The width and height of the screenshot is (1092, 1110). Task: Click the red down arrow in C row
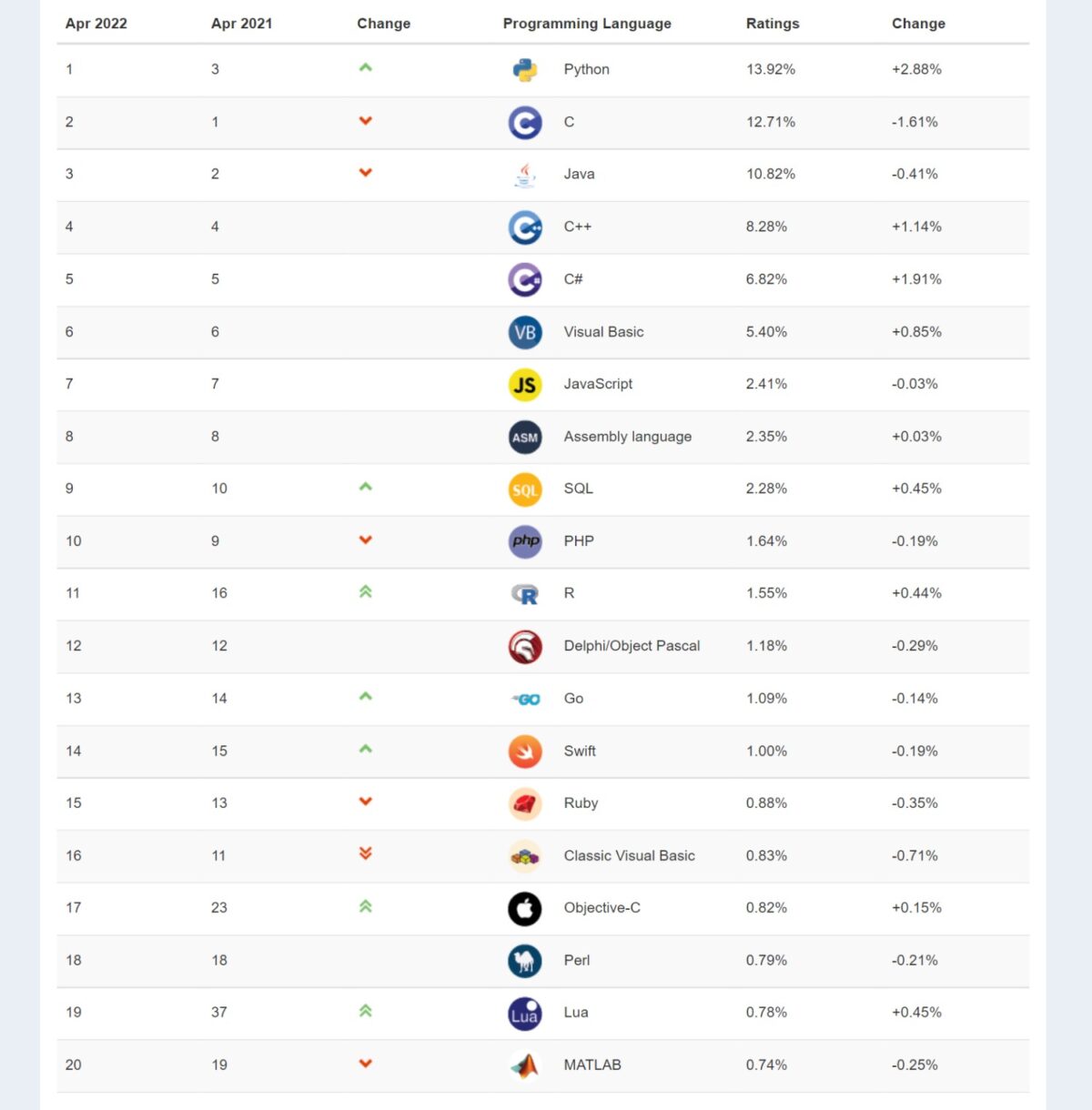(366, 120)
